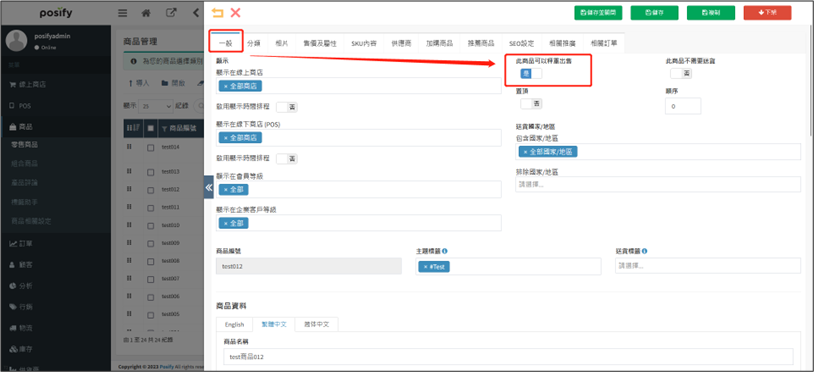Toggle 此商品不需要送貨 switch
Image resolution: width=814 pixels, height=372 pixels.
point(681,74)
